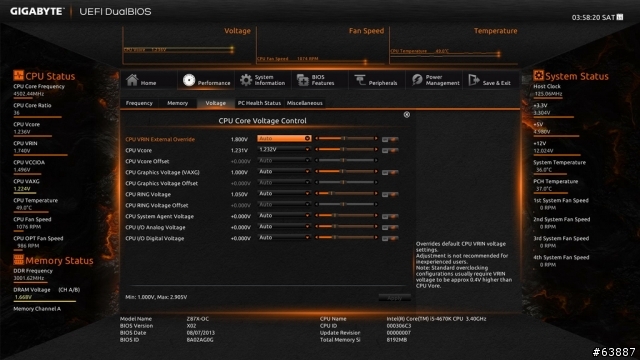The height and width of the screenshot is (360, 640).
Task: Decrease CPU I/O Analog Voltage with left arrow
Action: pos(316,227)
